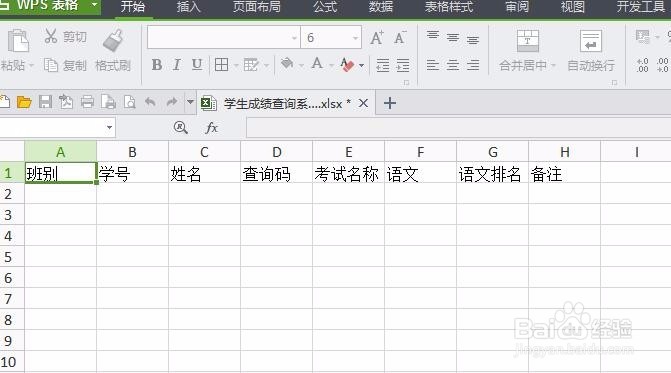The height and width of the screenshot is (373, 671).
Task: Click the Print icon
Action: [87, 102]
